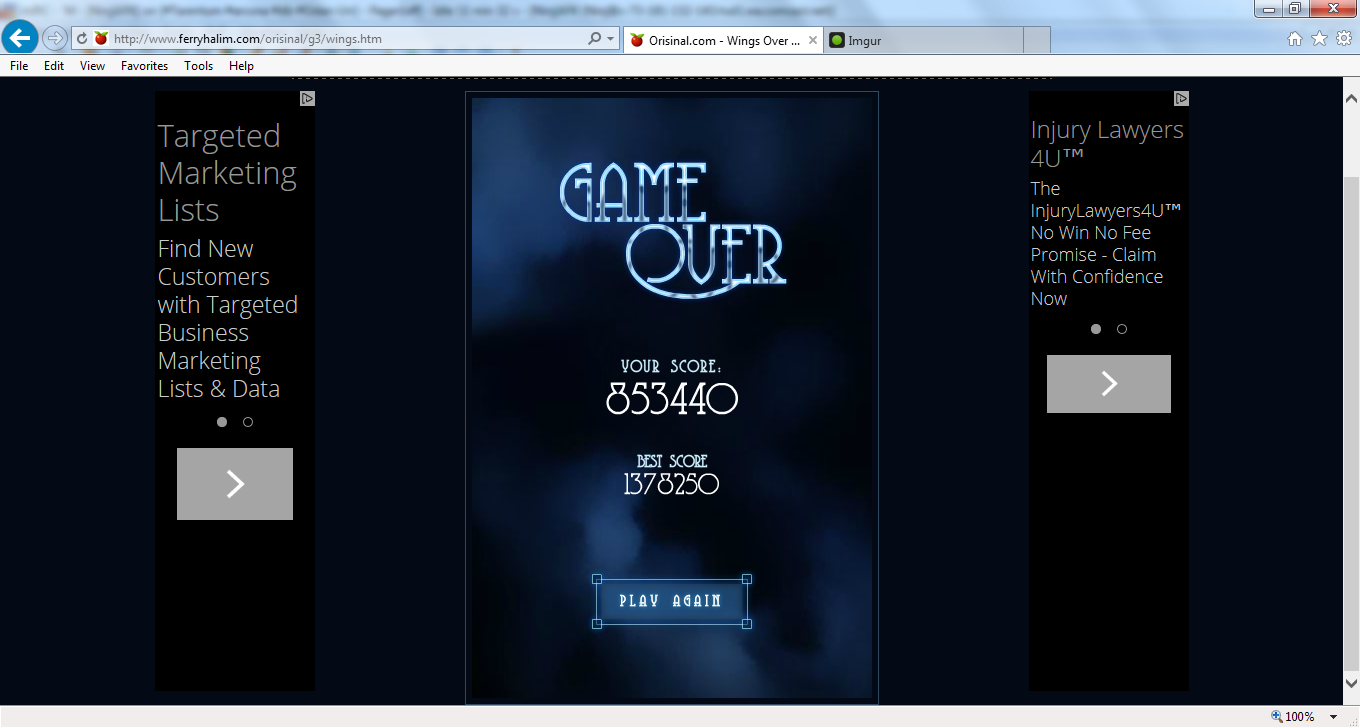This screenshot has width=1360, height=728.
Task: Refresh the page with reload icon
Action: tap(82, 39)
